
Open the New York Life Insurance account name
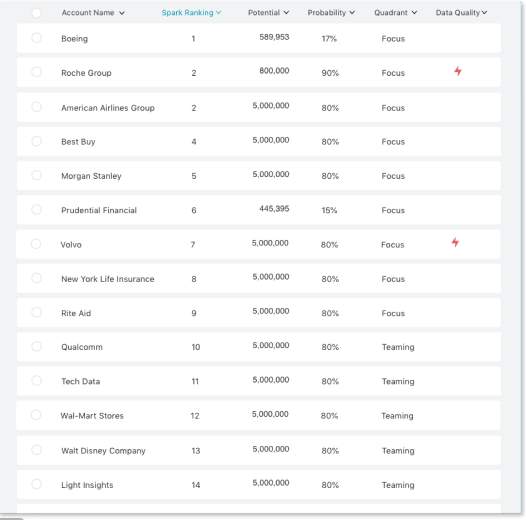click(108, 279)
